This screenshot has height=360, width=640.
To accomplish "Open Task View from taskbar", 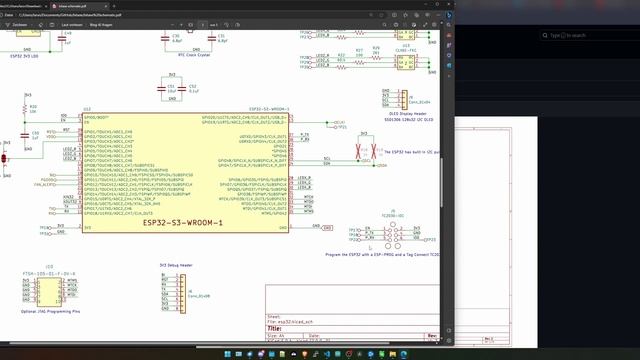I will click(x=239, y=354).
